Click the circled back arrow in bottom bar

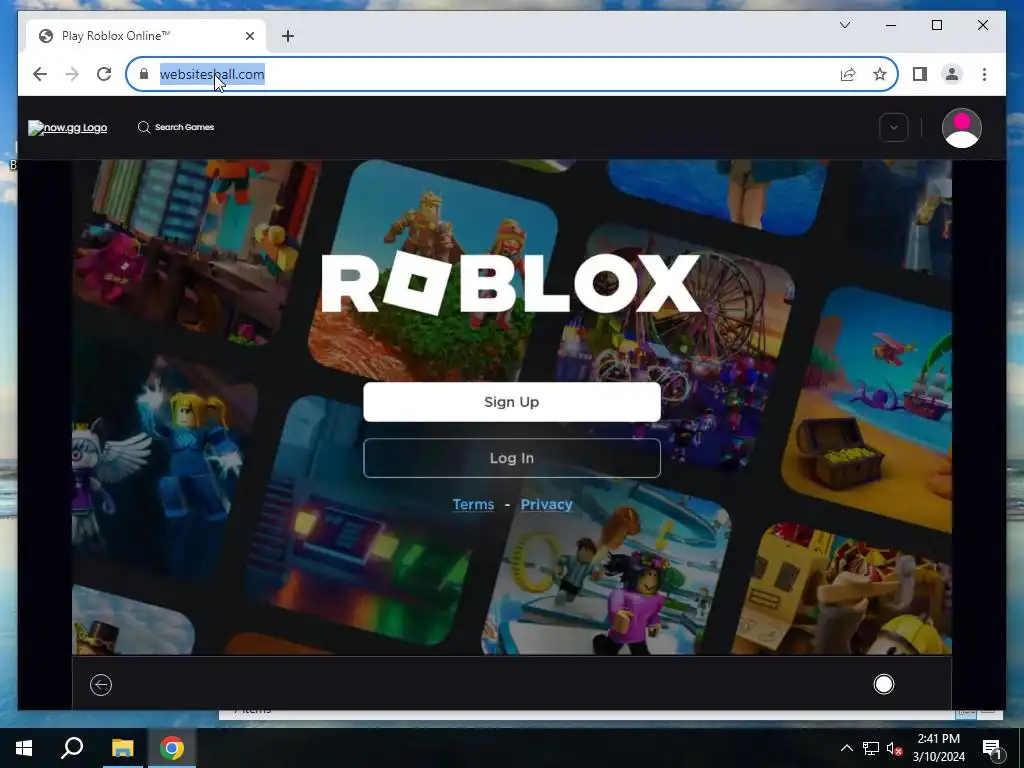101,684
